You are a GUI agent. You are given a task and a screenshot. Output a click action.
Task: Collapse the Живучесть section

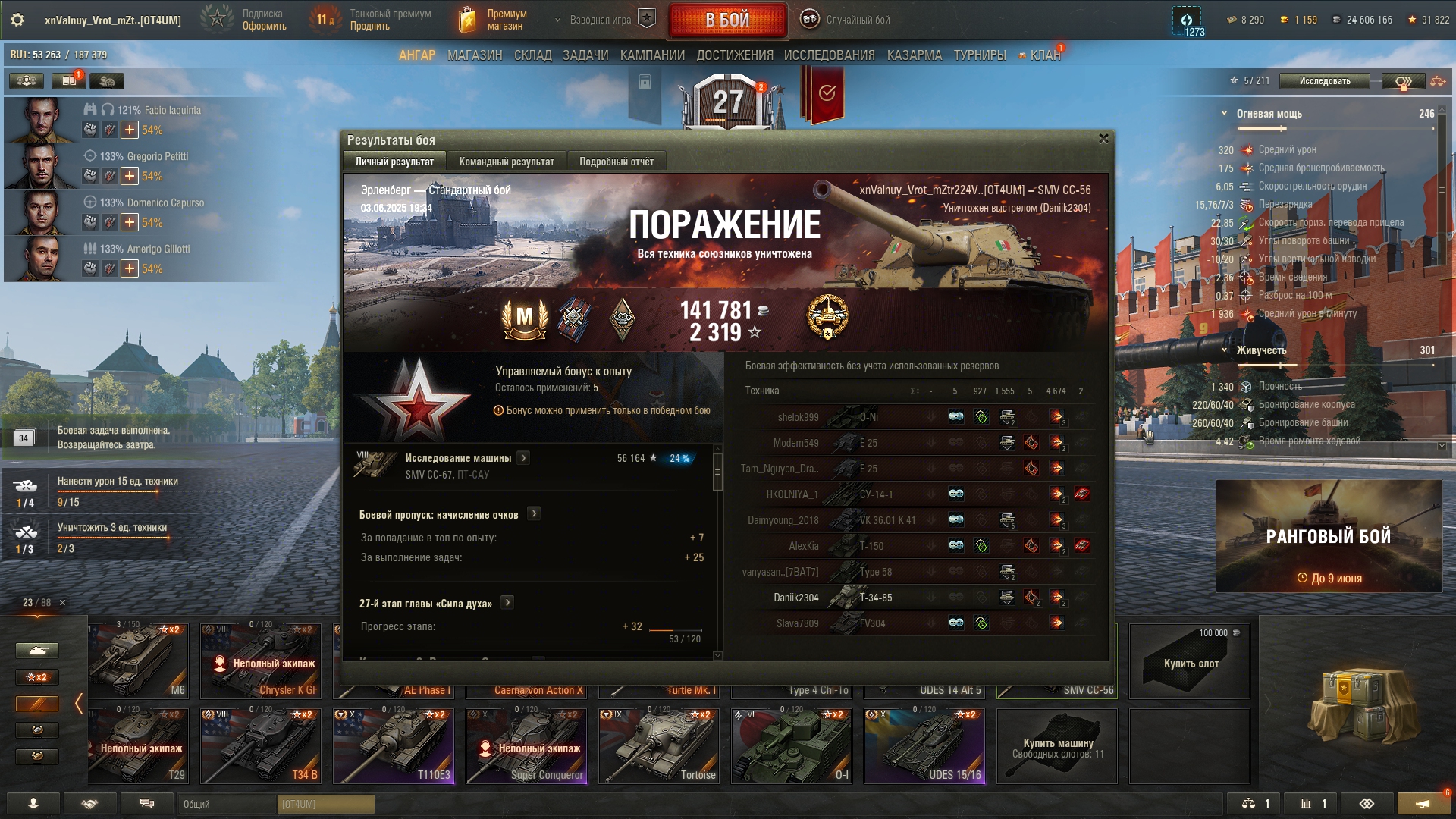pyautogui.click(x=1224, y=350)
